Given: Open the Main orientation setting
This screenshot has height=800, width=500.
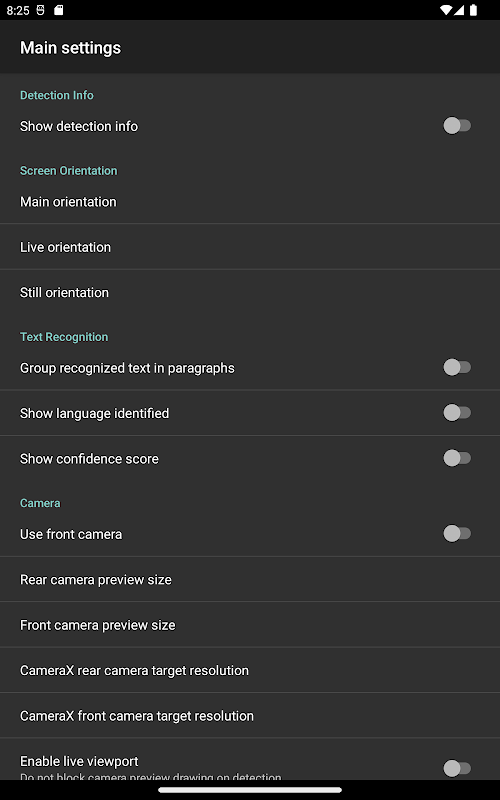Looking at the screenshot, I should point(250,202).
